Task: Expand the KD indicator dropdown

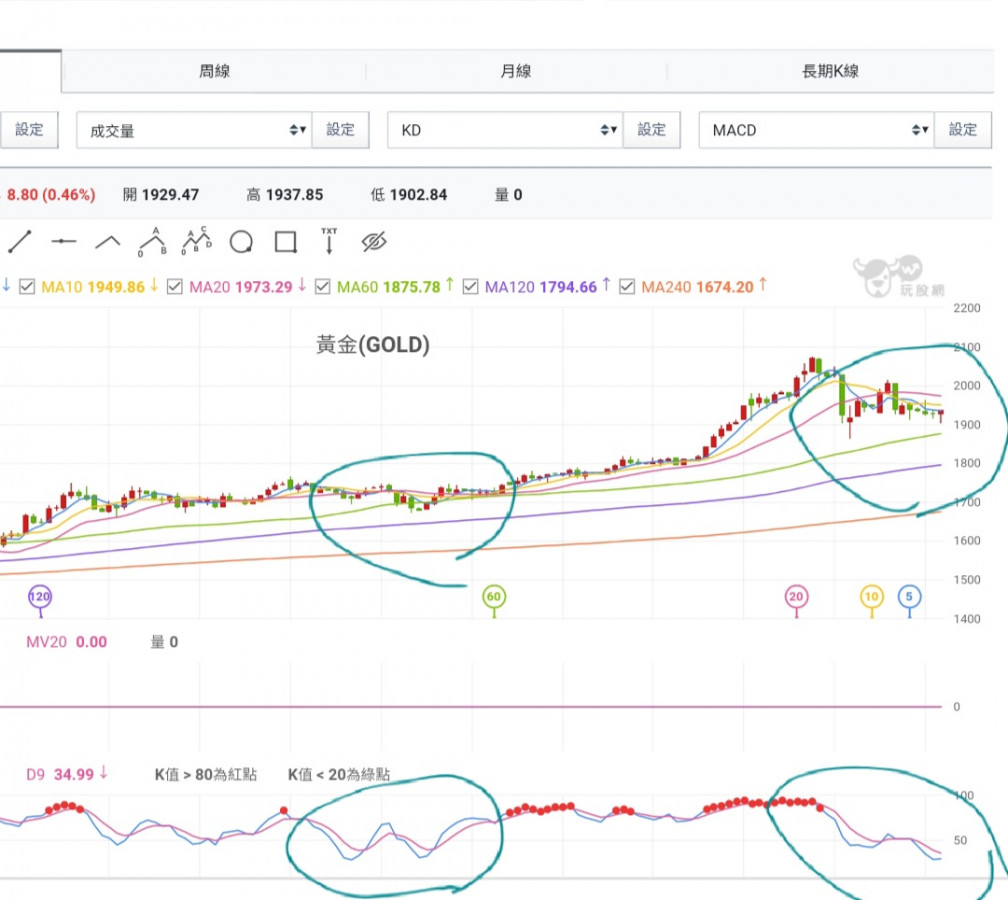Action: 505,130
